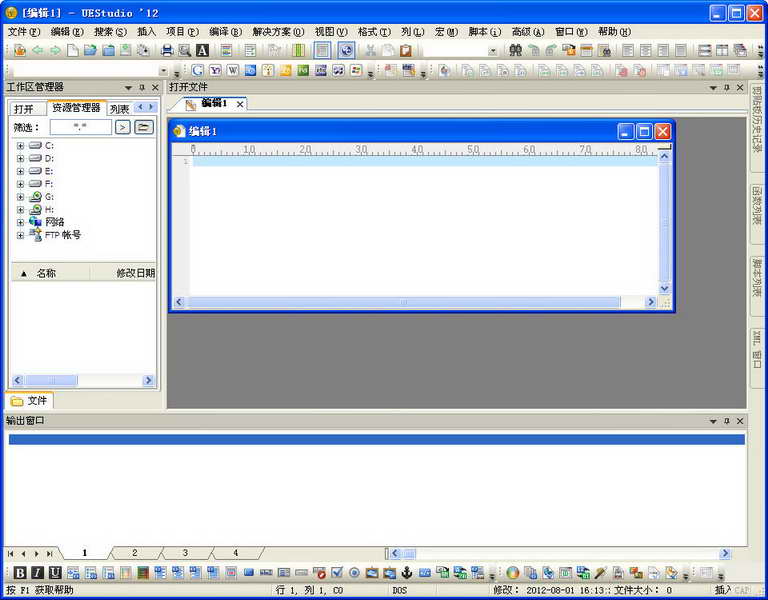Click the Print icon in toolbar
The image size is (768, 600).
tap(167, 50)
